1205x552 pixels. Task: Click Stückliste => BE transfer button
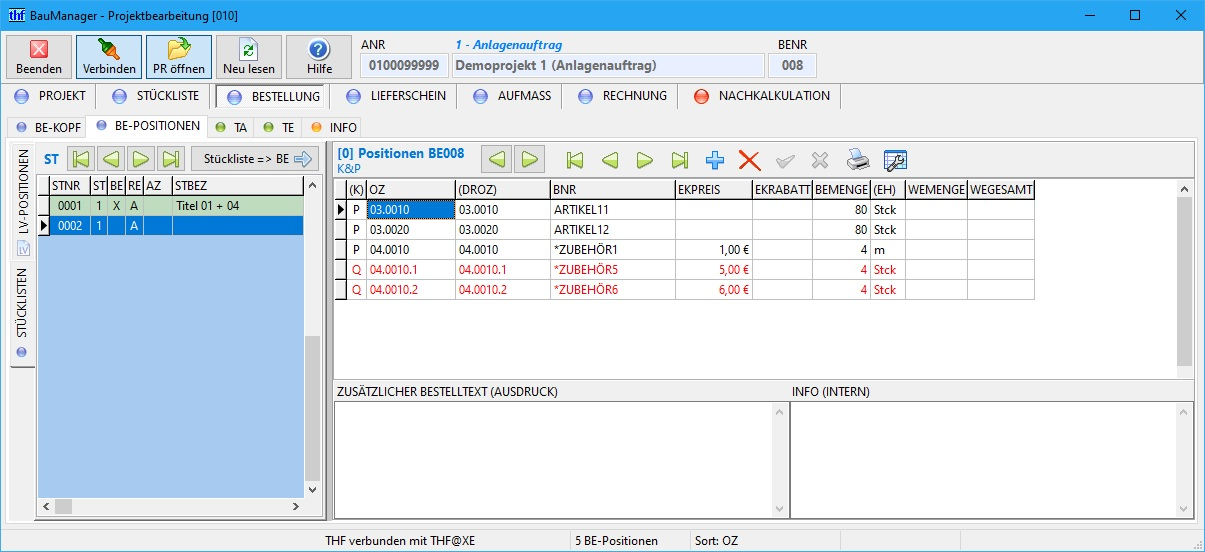(x=255, y=159)
